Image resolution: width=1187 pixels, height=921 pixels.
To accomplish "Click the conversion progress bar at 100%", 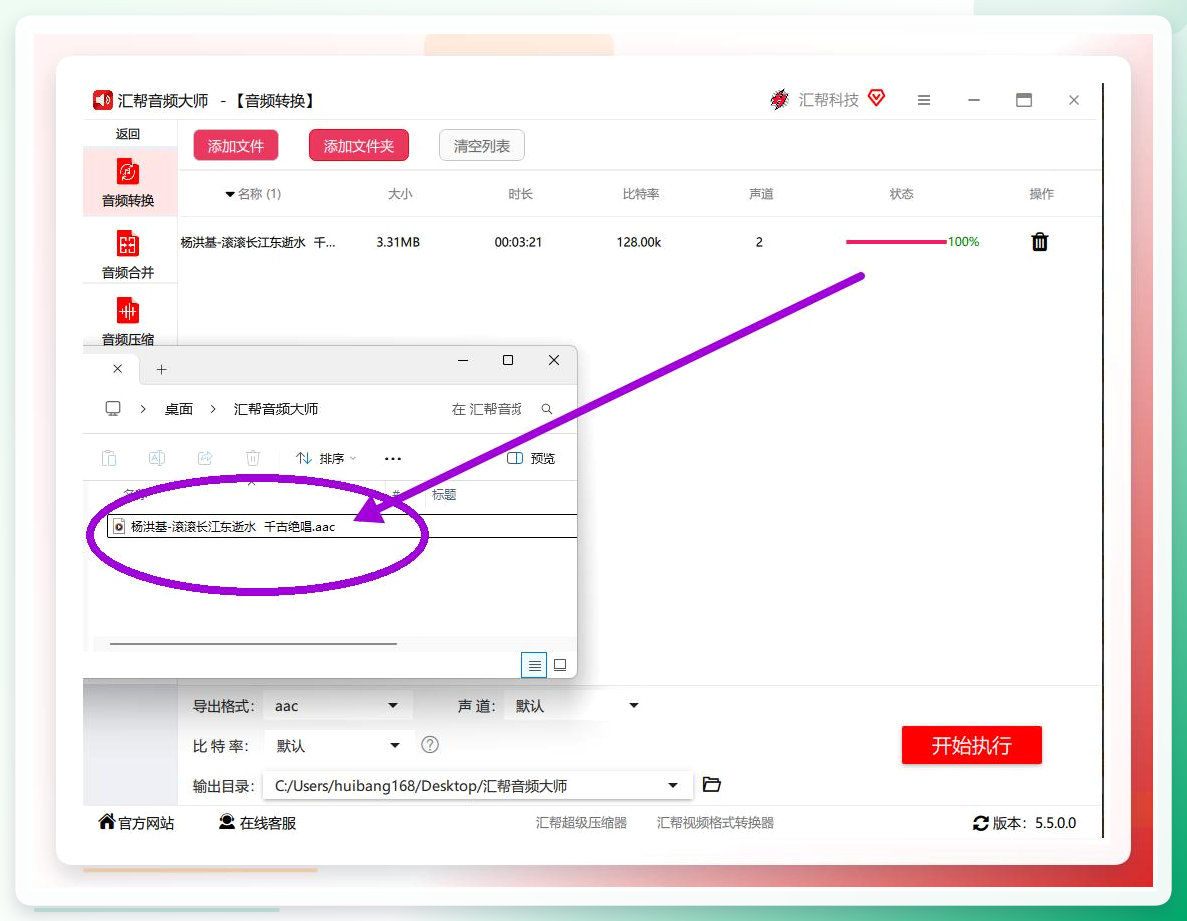I will click(896, 241).
